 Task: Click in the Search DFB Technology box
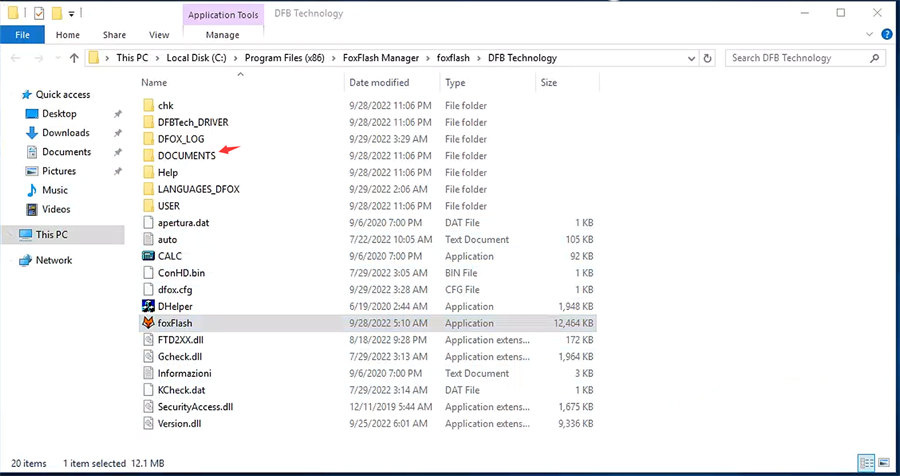[800, 58]
